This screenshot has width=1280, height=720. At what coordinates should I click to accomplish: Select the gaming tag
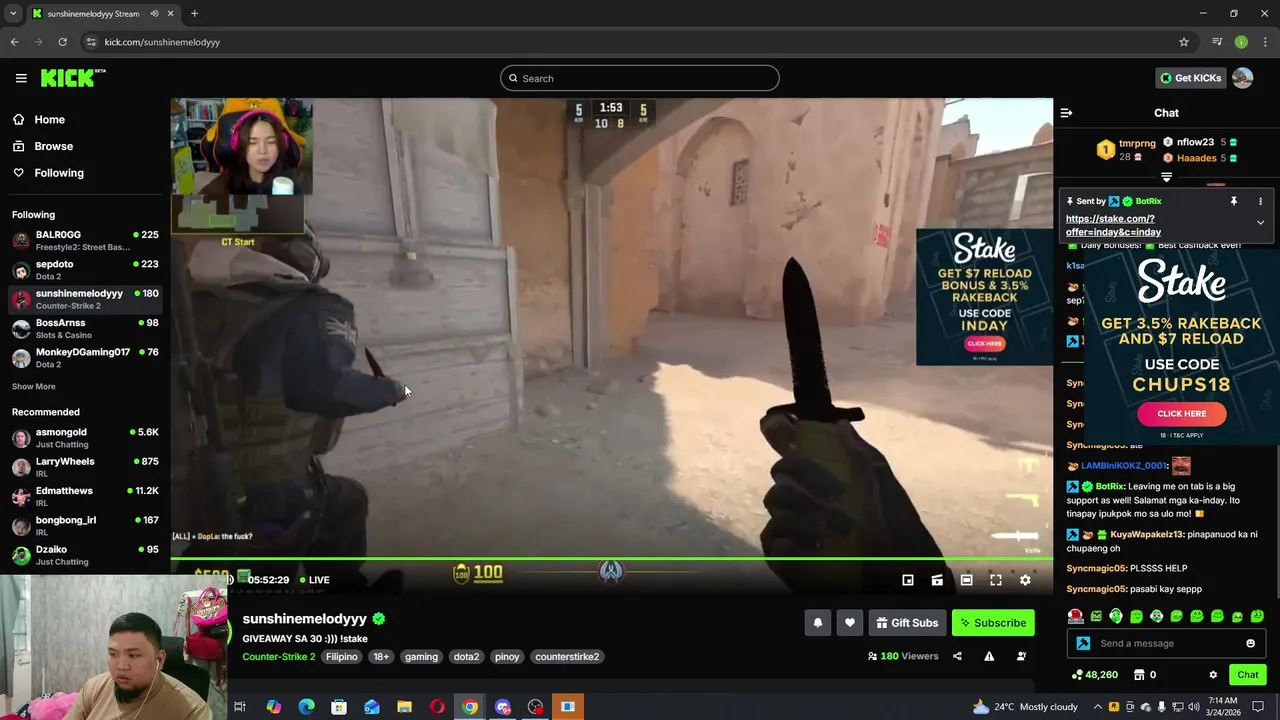click(421, 657)
